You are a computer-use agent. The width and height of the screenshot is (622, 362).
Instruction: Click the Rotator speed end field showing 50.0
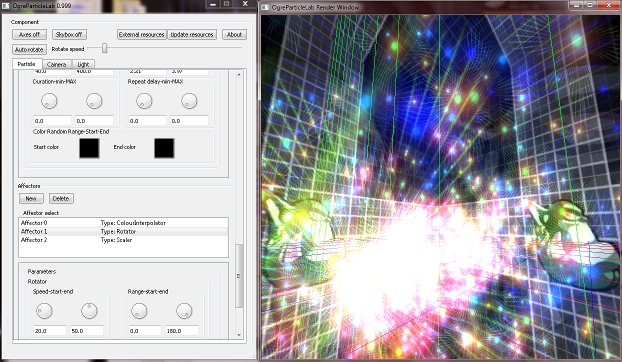(x=87, y=331)
